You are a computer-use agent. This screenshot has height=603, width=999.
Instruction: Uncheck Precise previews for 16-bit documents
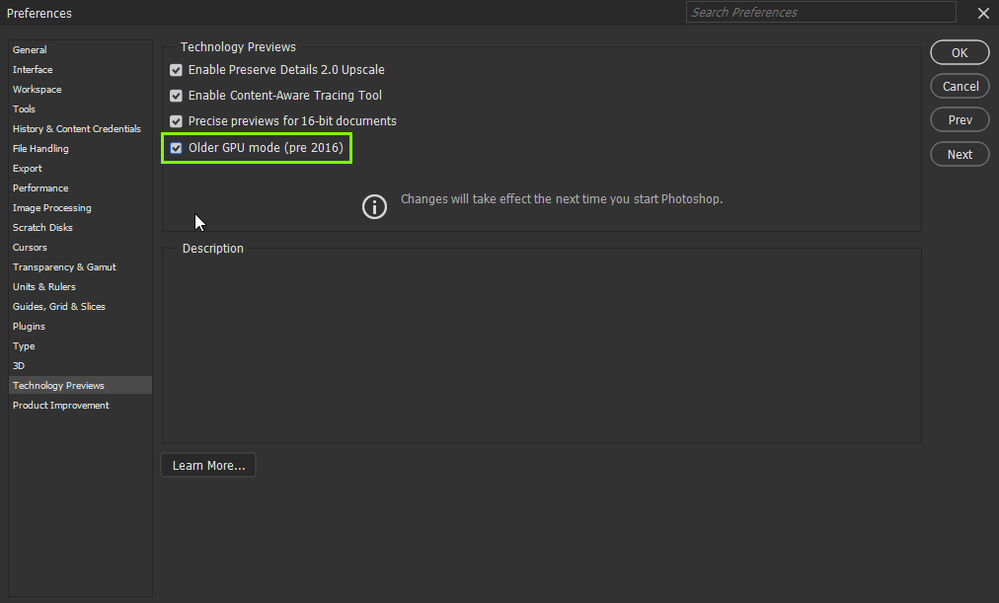(x=175, y=121)
